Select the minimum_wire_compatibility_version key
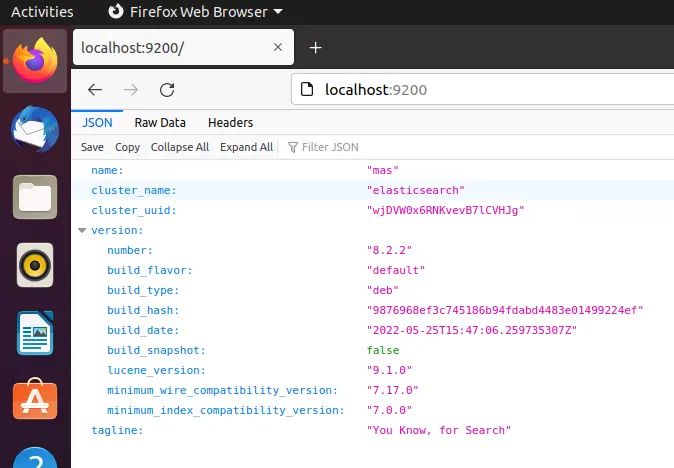Viewport: 674px width, 468px height. point(223,390)
